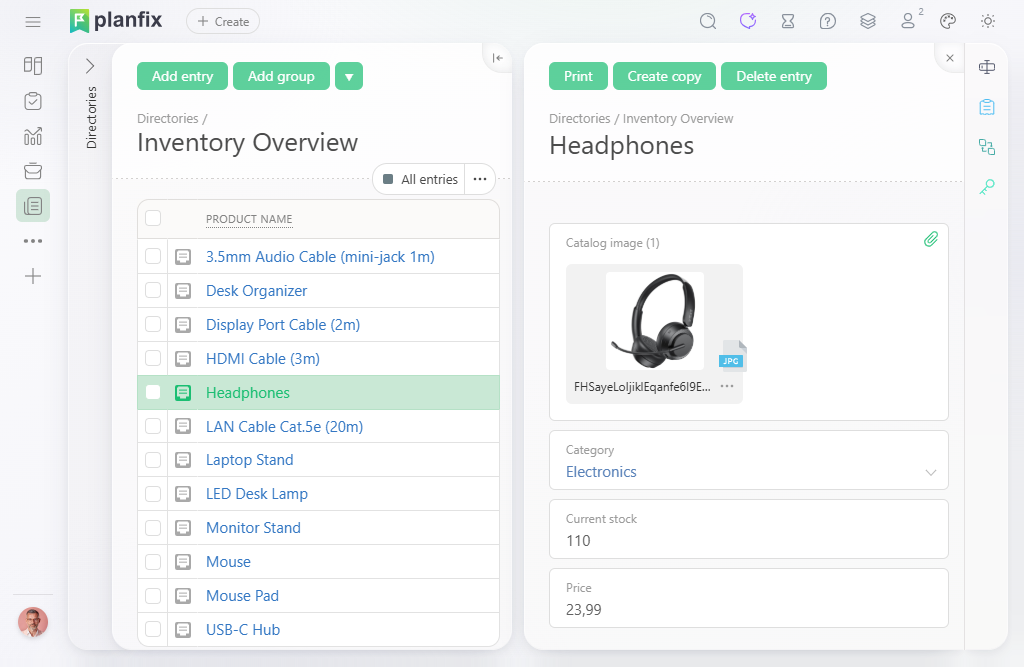
Task: Expand the Directories side panel chevron
Action: tap(90, 66)
